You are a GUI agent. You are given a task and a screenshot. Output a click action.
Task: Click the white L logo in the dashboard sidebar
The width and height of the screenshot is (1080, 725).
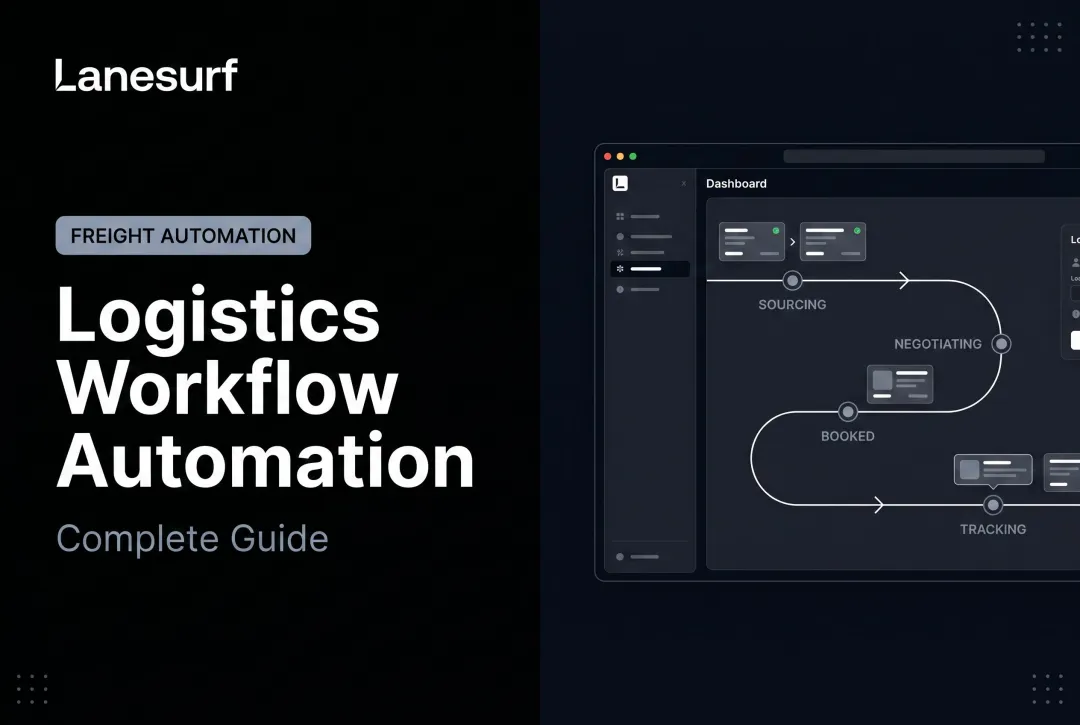click(x=620, y=183)
